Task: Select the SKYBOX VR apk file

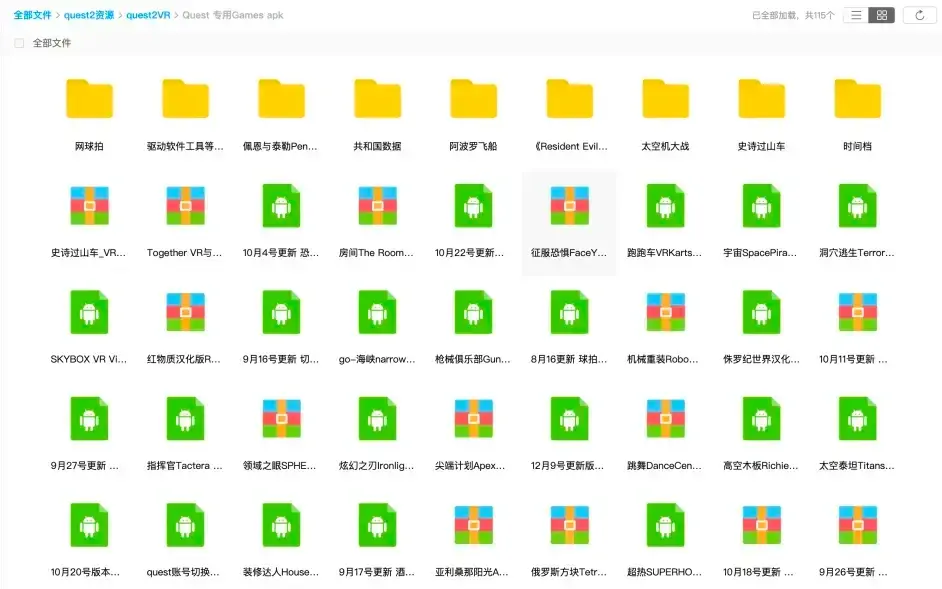Action: pyautogui.click(x=89, y=312)
